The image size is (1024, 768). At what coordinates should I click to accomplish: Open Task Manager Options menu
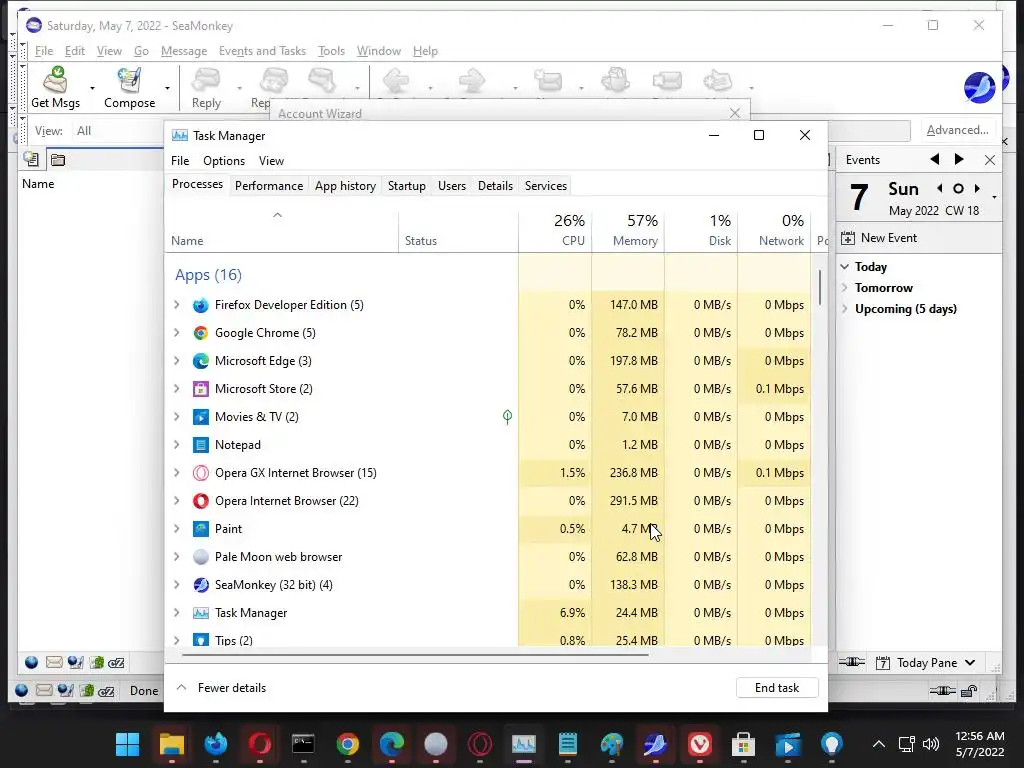(224, 161)
